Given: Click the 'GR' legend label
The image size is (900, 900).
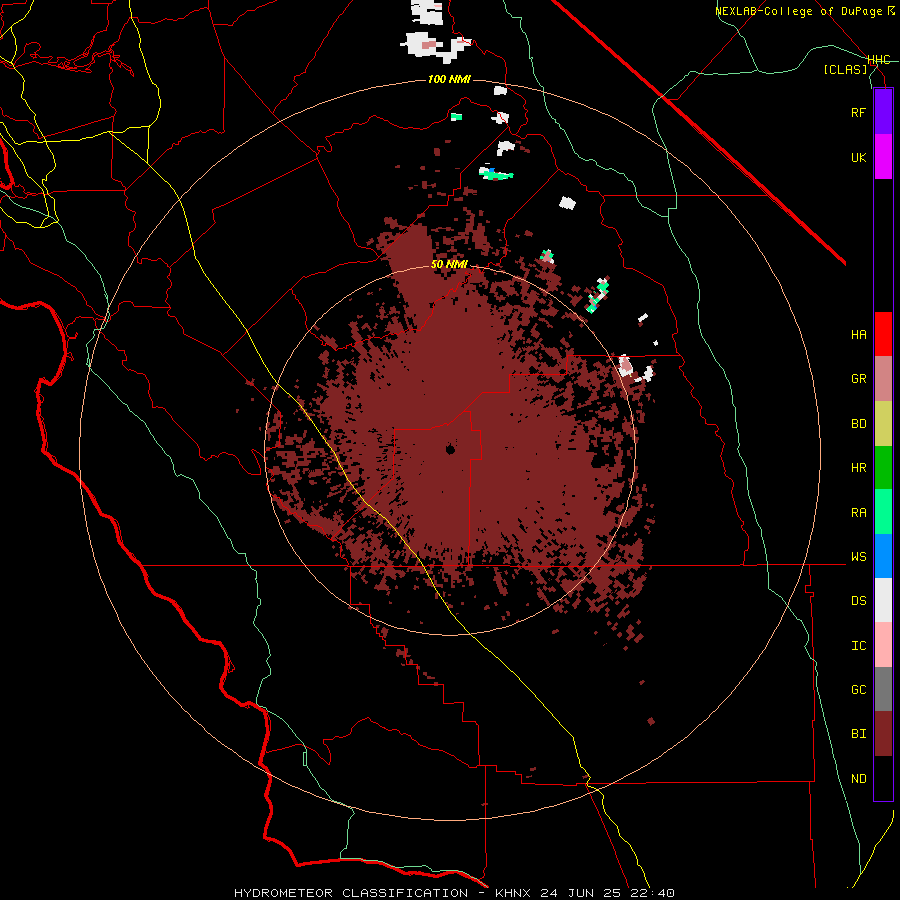Looking at the screenshot, I should point(859,379).
